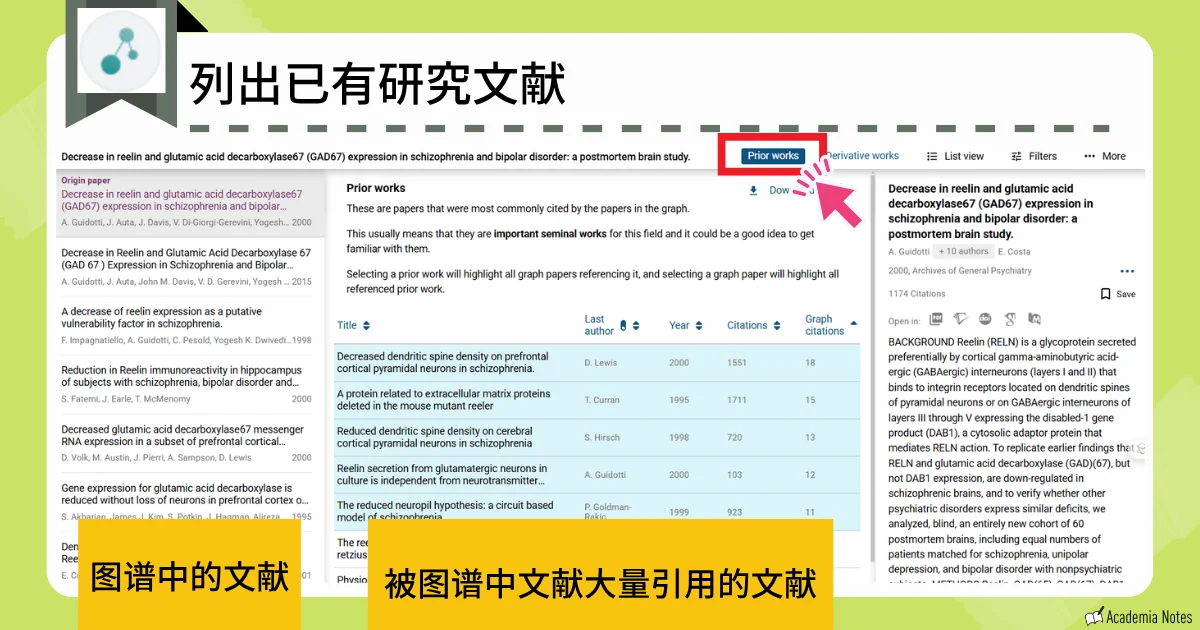Click the three-dots icon beside More
1200x630 pixels.
pos(1089,156)
